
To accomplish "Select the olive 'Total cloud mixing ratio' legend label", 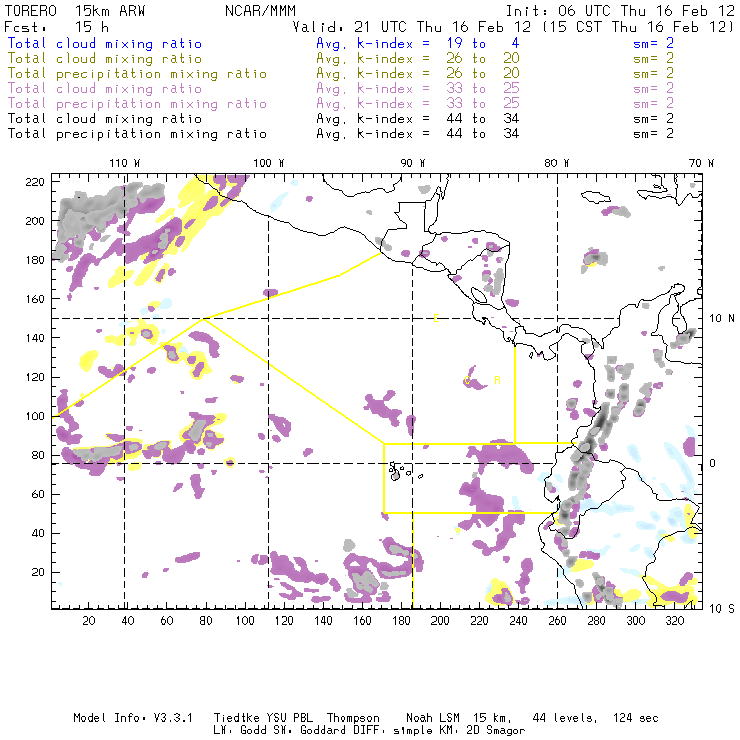I will click(105, 59).
